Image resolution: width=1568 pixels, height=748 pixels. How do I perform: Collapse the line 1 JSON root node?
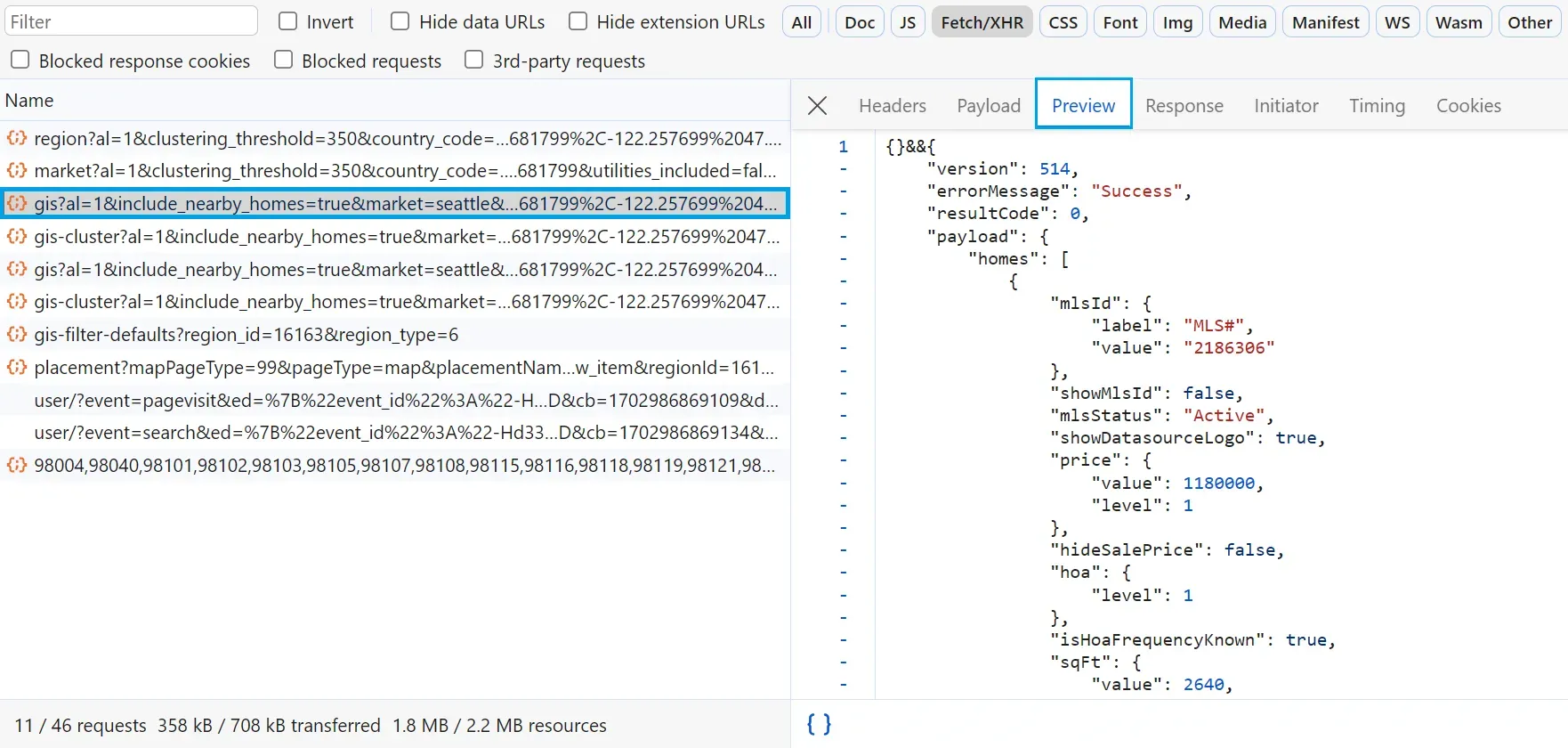pyautogui.click(x=843, y=147)
